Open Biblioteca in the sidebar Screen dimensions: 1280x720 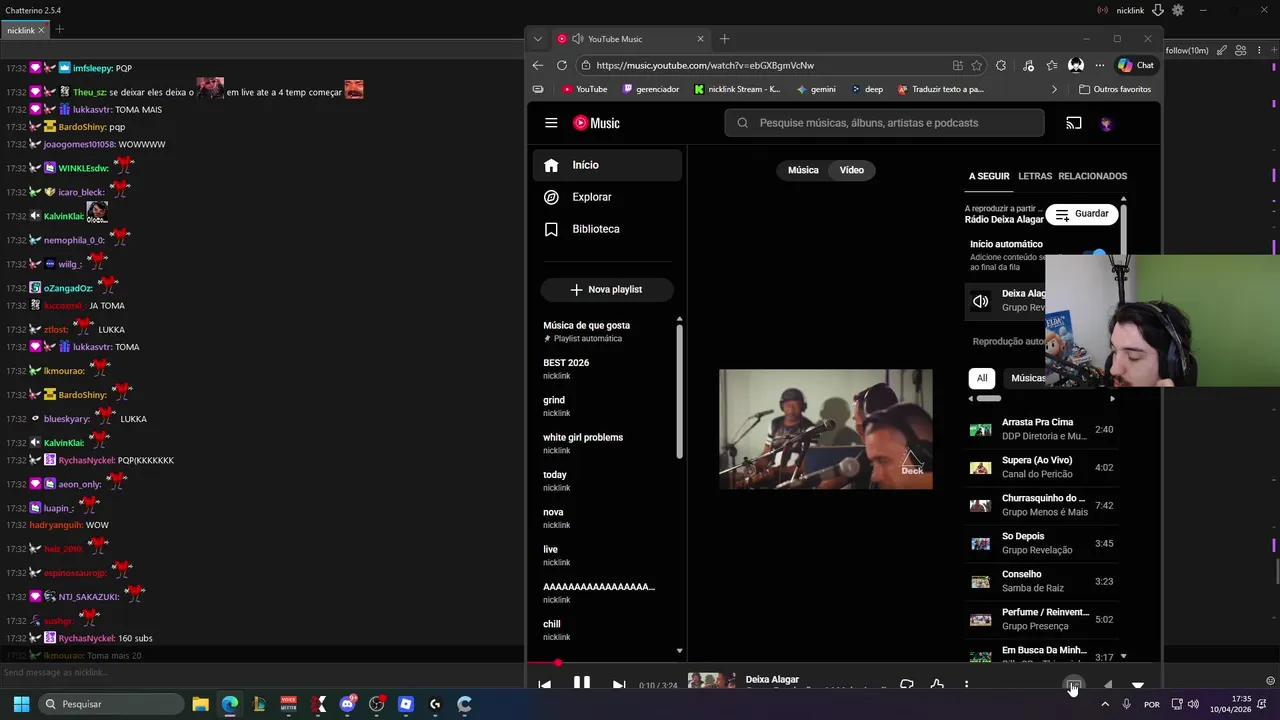click(x=608, y=229)
